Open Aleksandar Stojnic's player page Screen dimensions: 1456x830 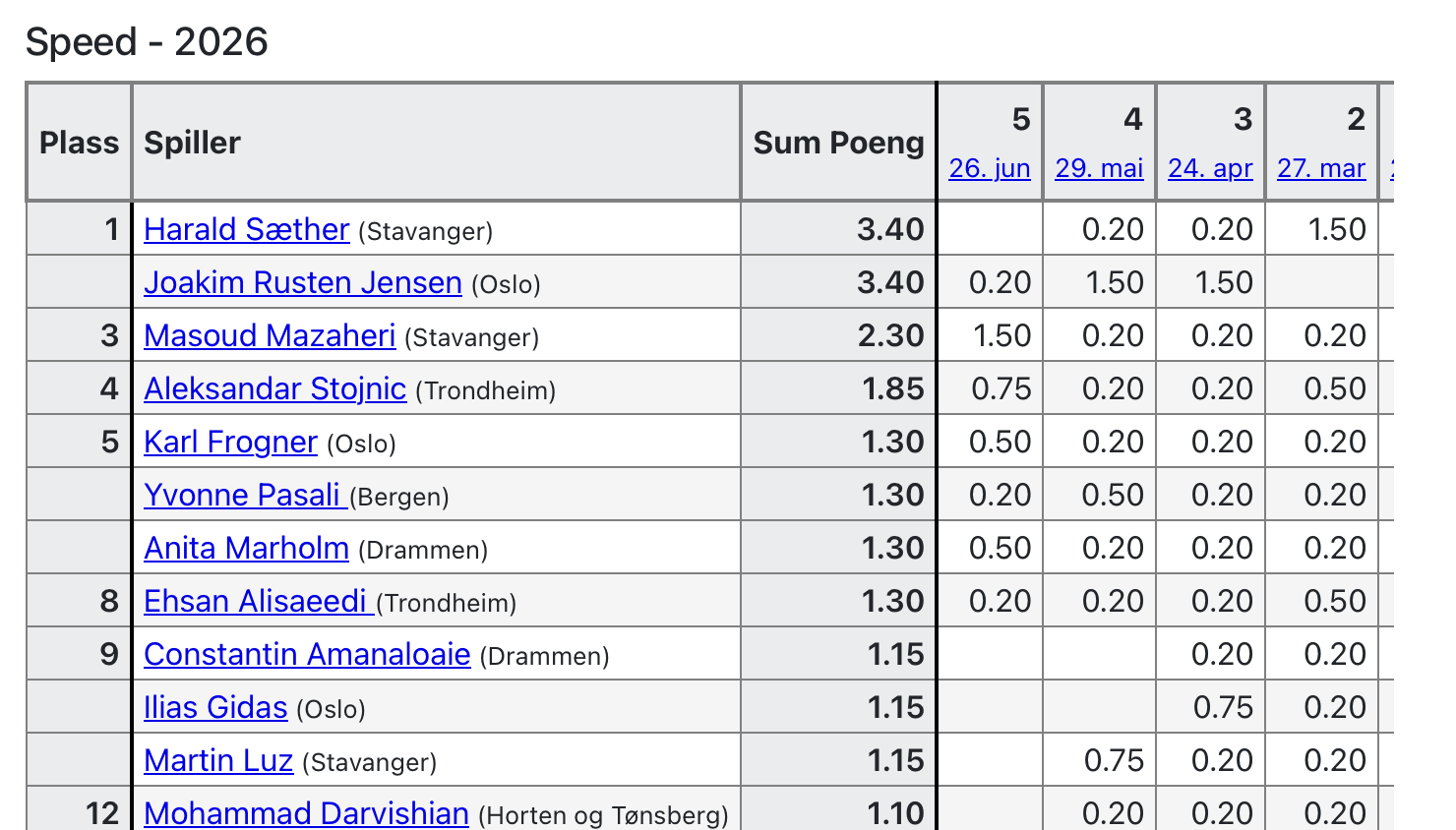pyautogui.click(x=275, y=388)
